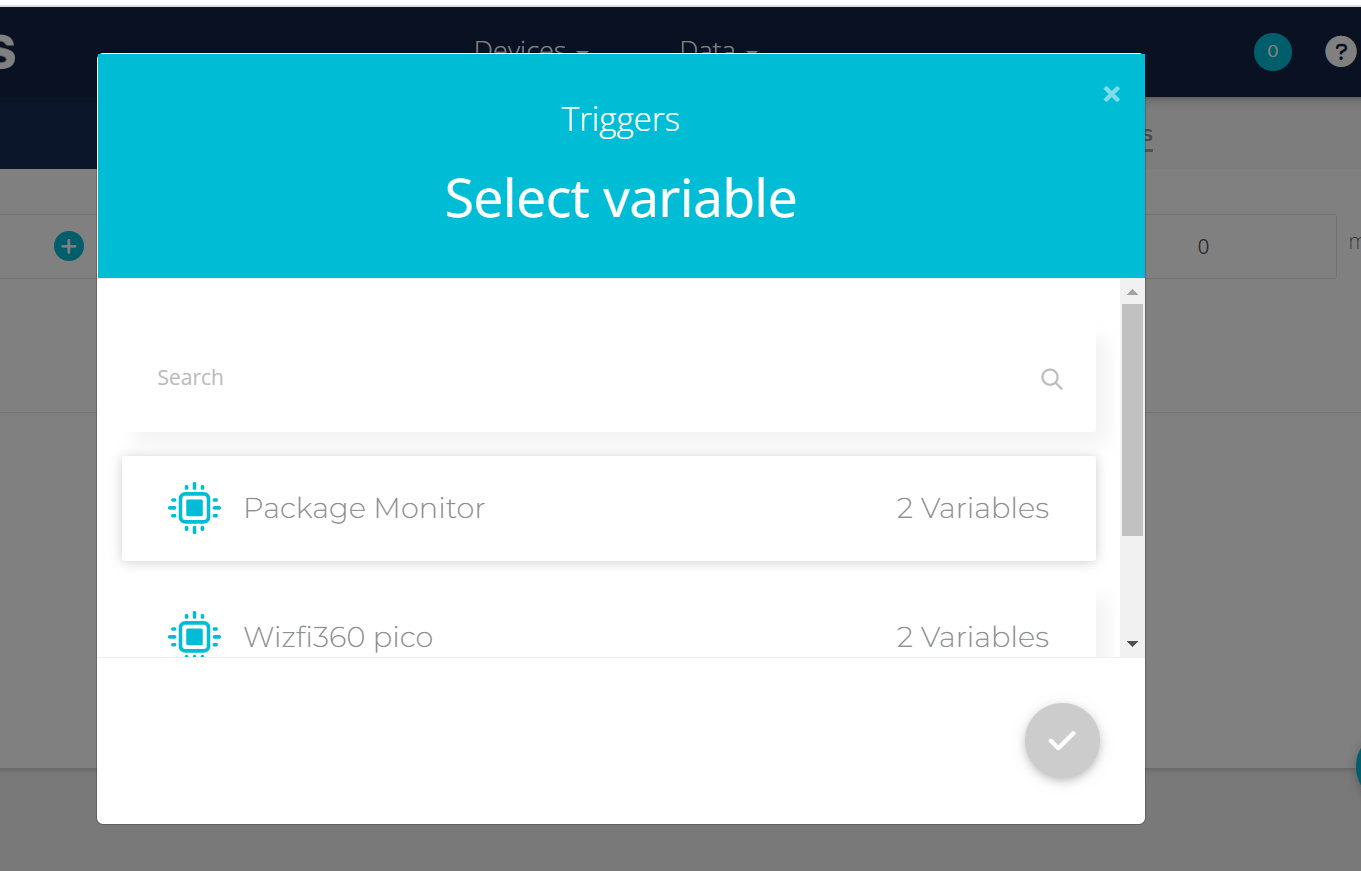The width and height of the screenshot is (1361, 871).
Task: Click the Package Monitor device name text
Action: [364, 508]
